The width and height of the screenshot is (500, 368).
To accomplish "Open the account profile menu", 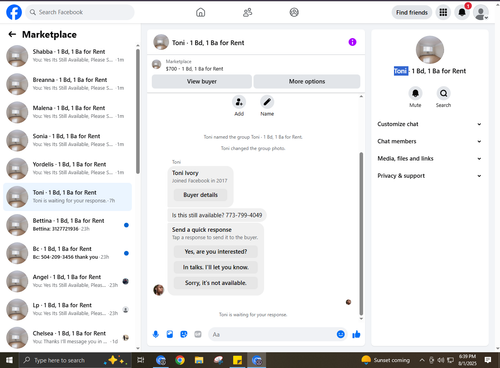I will (481, 13).
